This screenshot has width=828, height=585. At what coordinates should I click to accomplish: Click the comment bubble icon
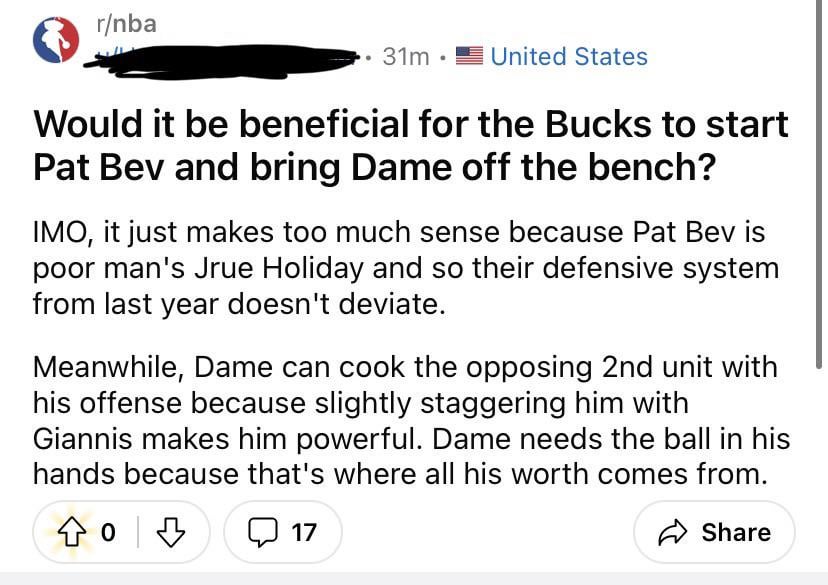(x=261, y=532)
